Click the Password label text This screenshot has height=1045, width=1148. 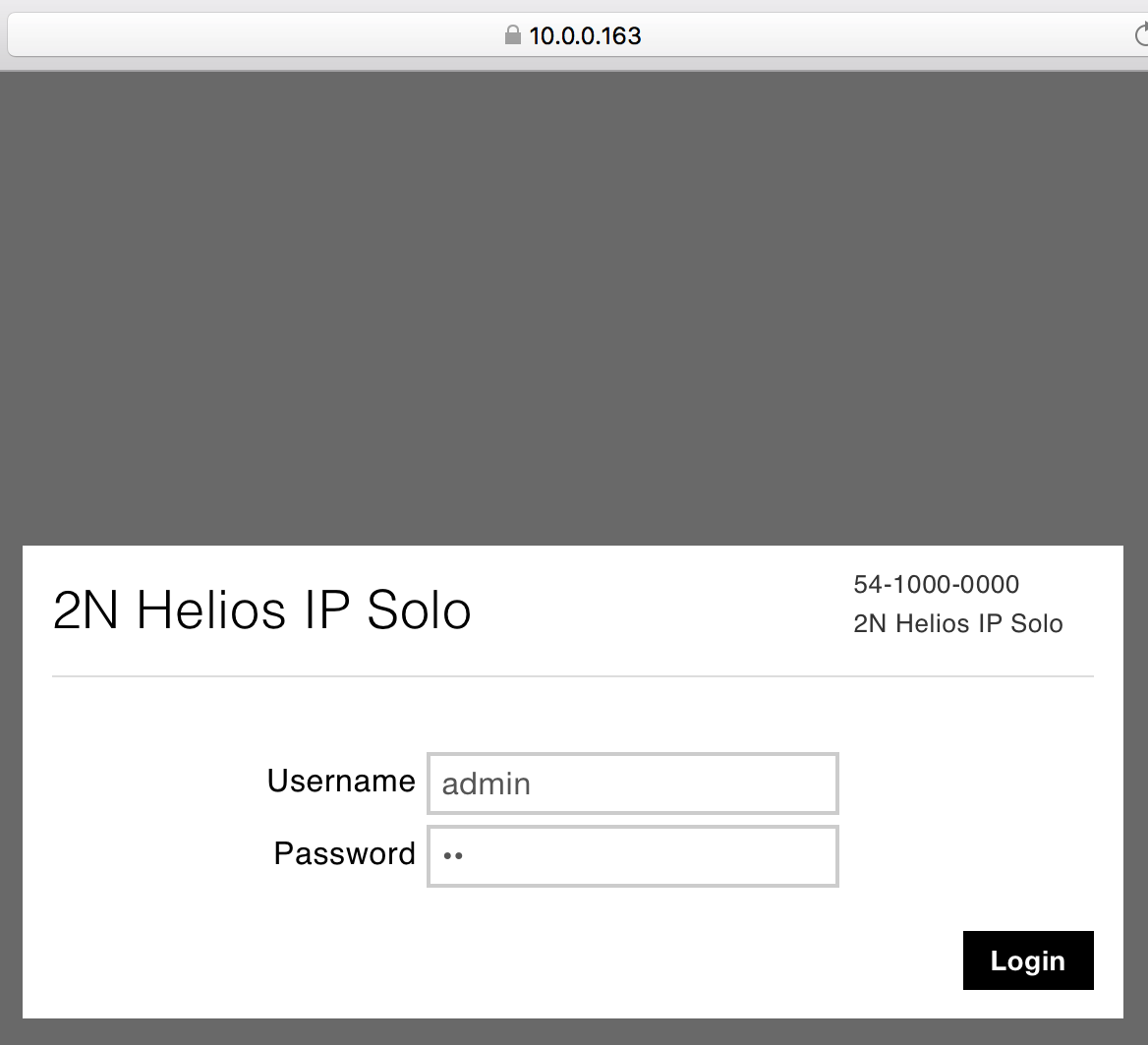(x=344, y=853)
